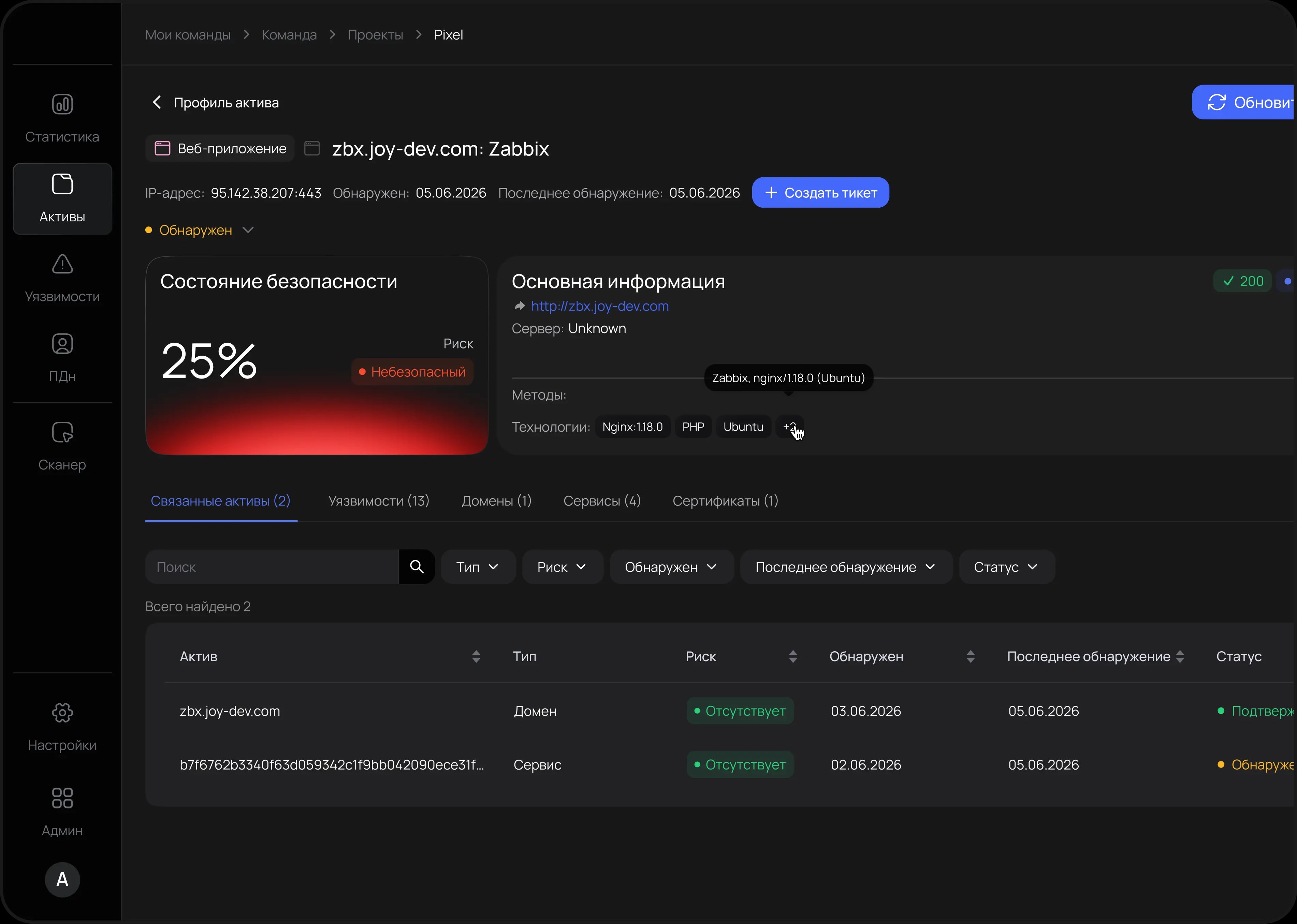The image size is (1297, 924).
Task: Switch to the Уязвимости (13) tab
Action: coord(378,501)
